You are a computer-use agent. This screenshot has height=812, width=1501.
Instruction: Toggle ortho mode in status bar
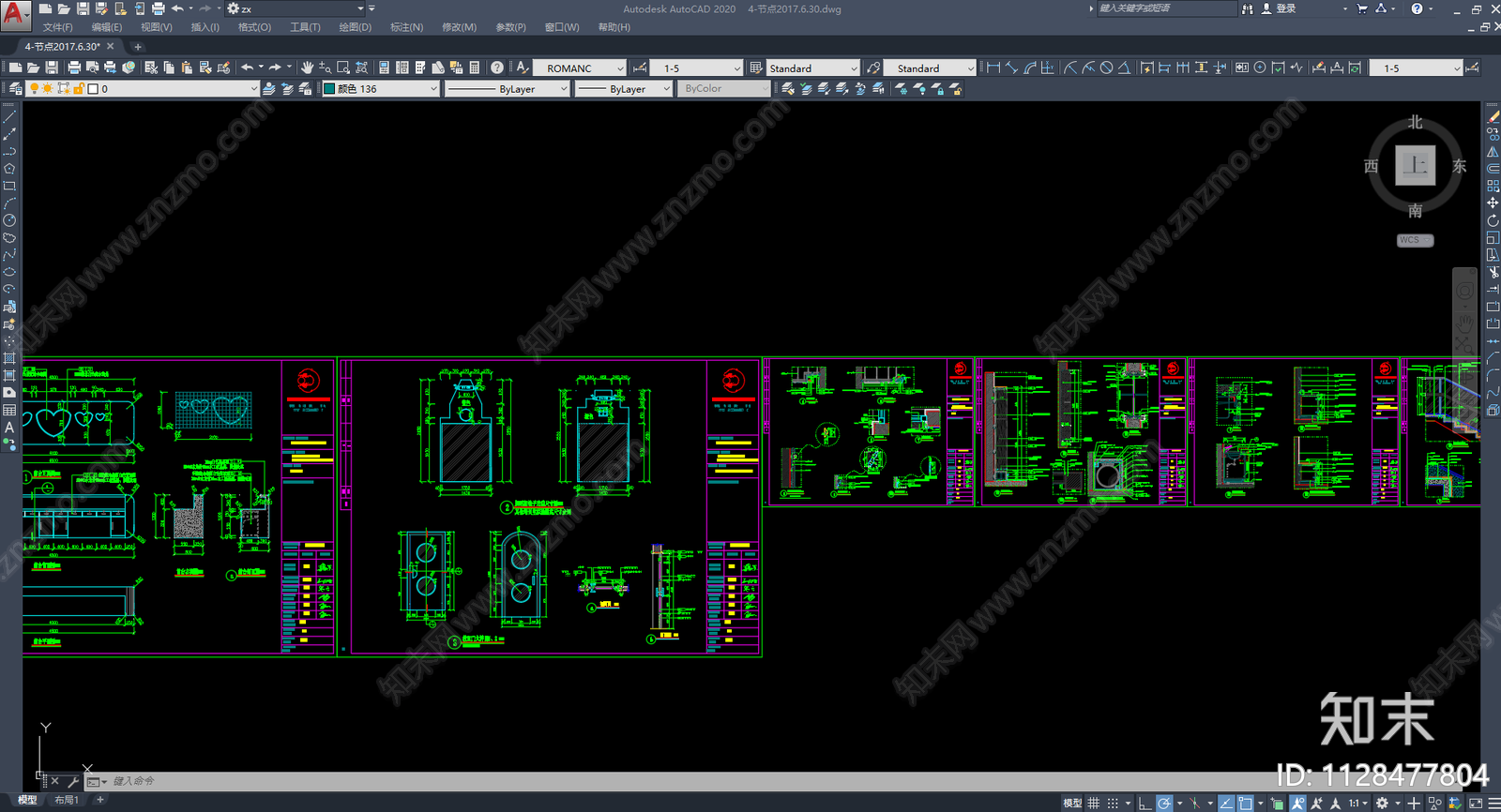click(1145, 804)
